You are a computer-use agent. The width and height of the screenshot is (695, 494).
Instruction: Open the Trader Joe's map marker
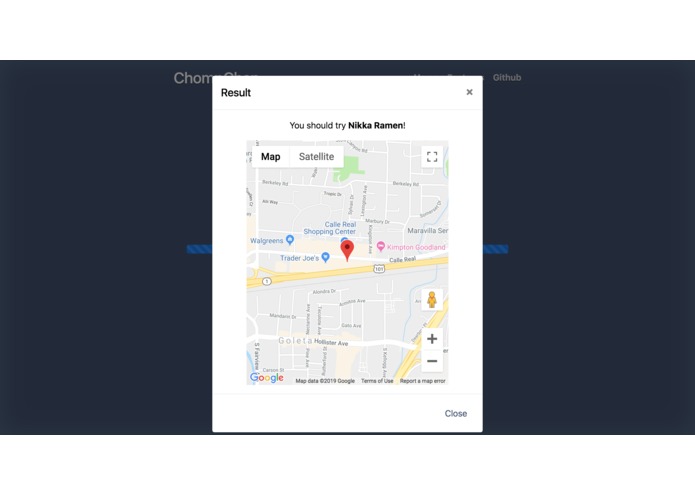coord(325,257)
